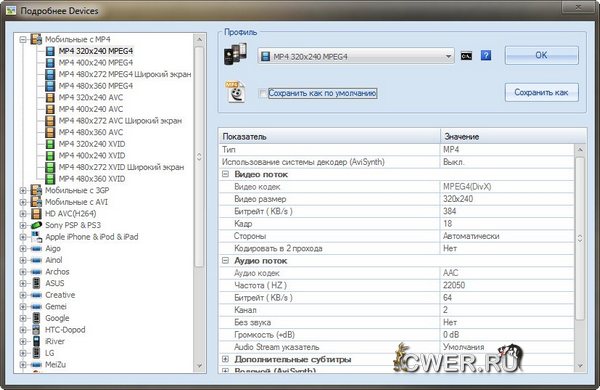This screenshot has width=600, height=390.
Task: Click the Sony PSP & PS3 device icon
Action: point(36,225)
